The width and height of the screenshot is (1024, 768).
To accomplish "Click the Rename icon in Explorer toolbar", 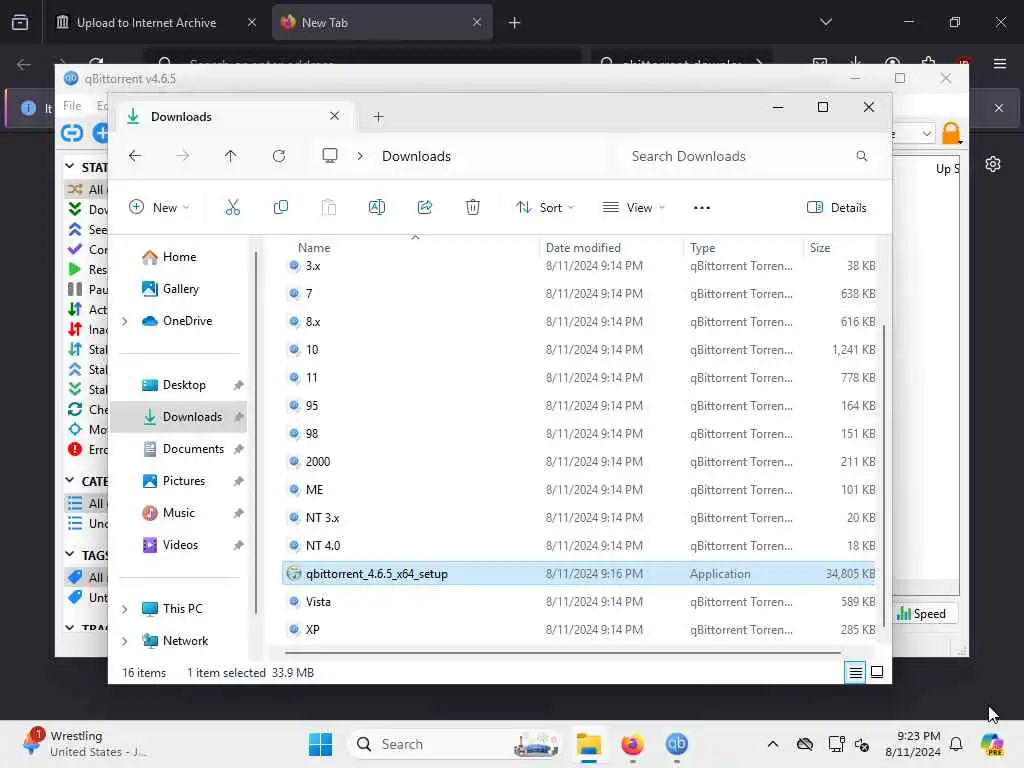I will 377,208.
